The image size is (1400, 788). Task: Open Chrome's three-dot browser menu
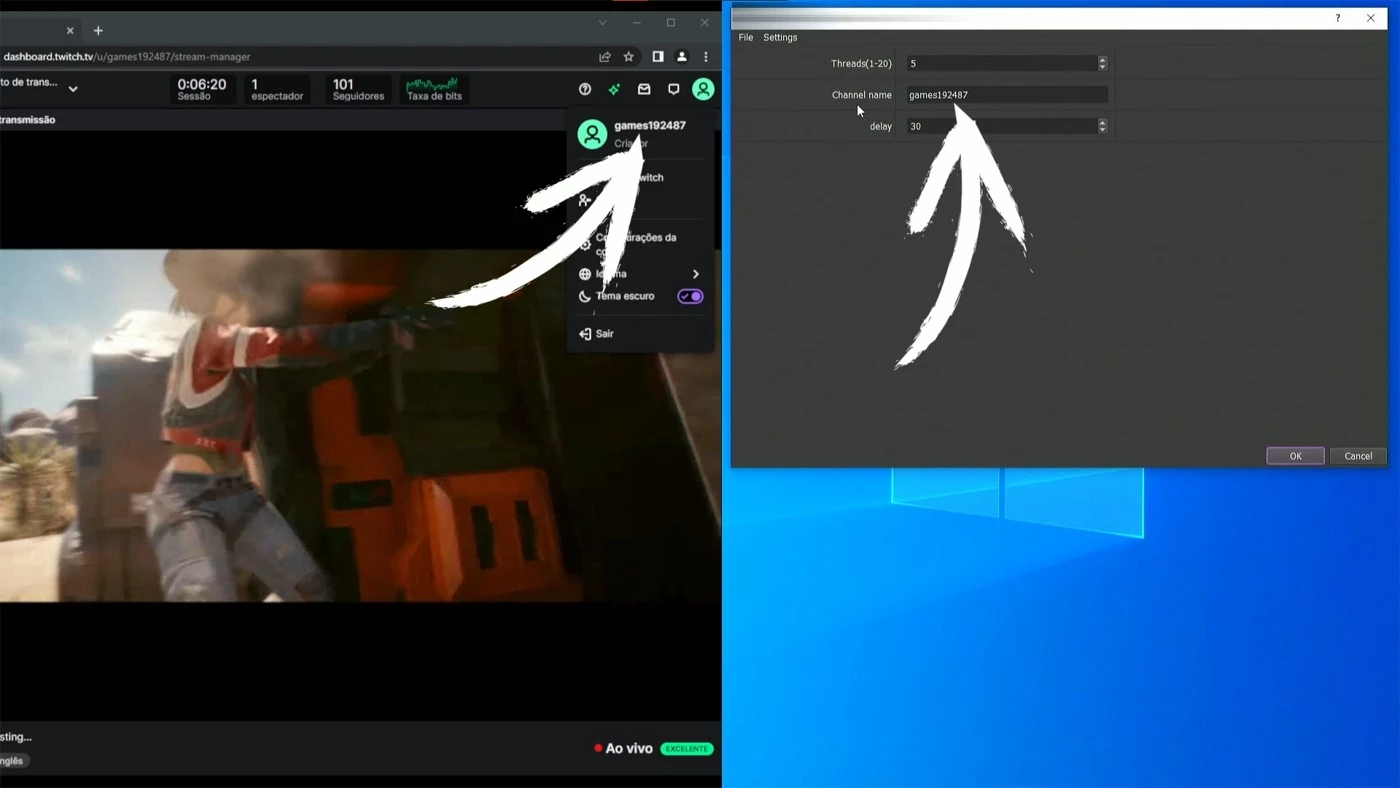point(705,57)
